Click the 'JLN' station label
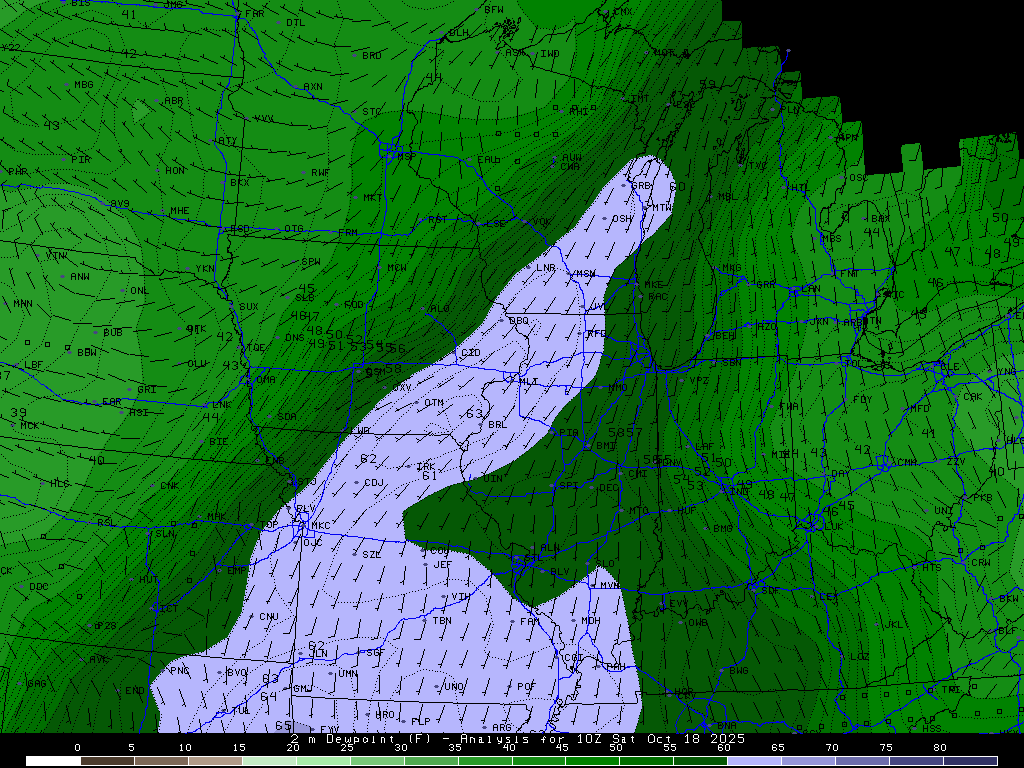 click(x=318, y=654)
